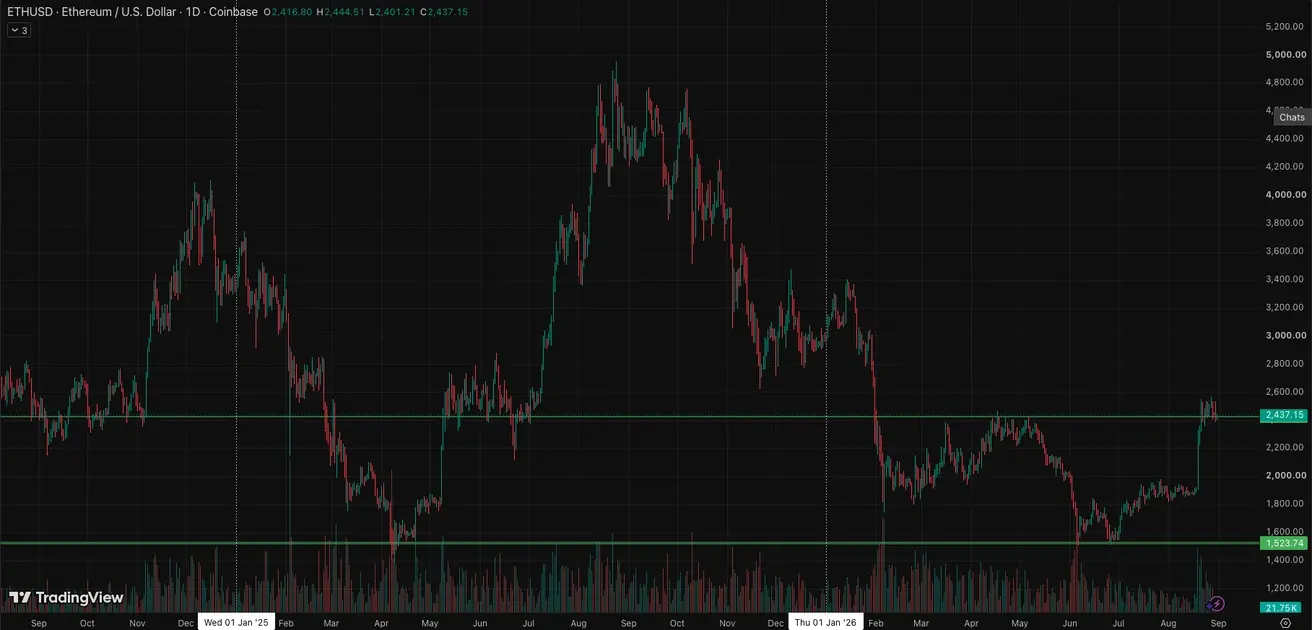1312x630 pixels.
Task: Click the 3,000.00 price axis label
Action: pos(1285,335)
